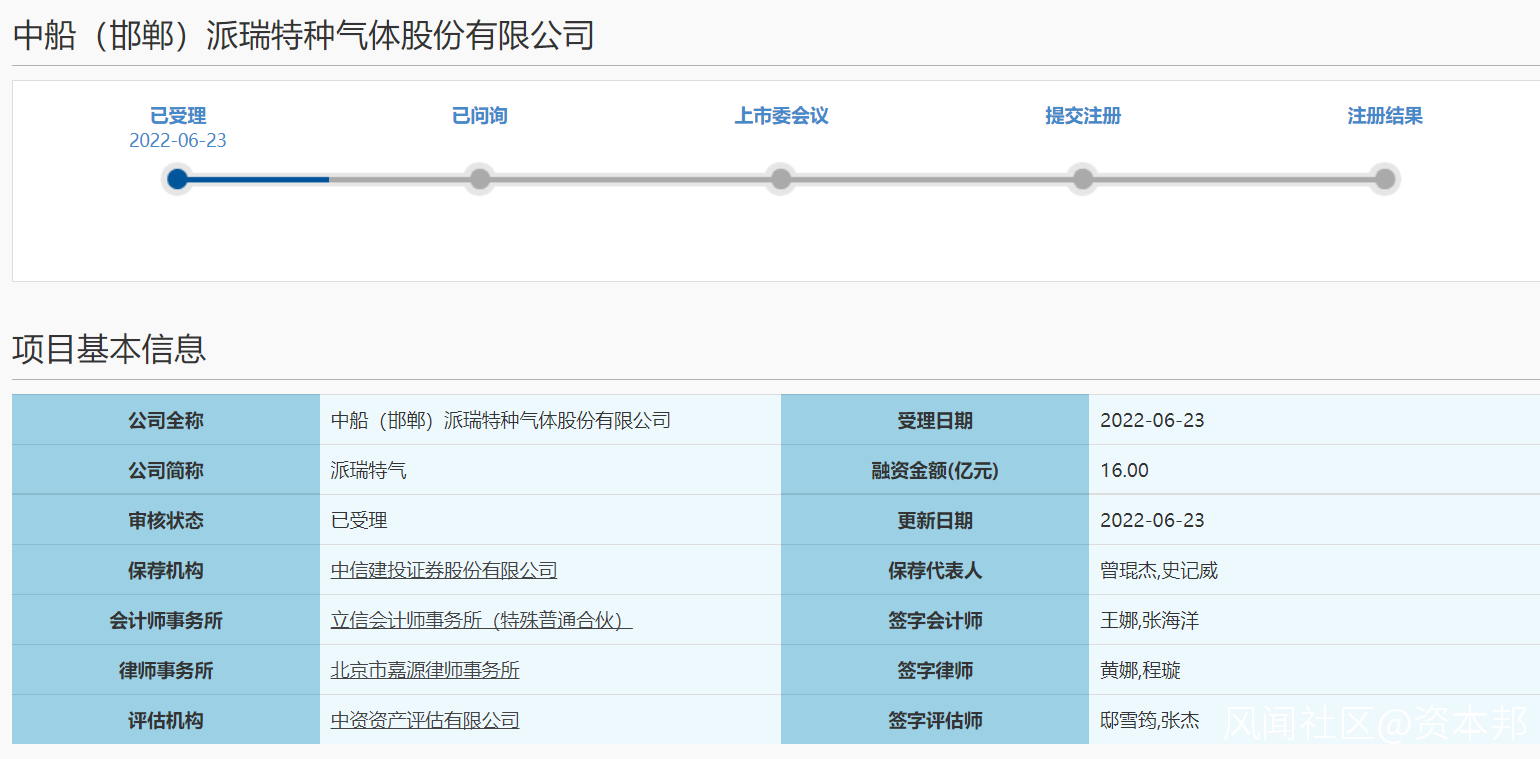Click the 融资金额(亿元) header cell
Viewport: 1540px width, 759px height.
point(935,471)
